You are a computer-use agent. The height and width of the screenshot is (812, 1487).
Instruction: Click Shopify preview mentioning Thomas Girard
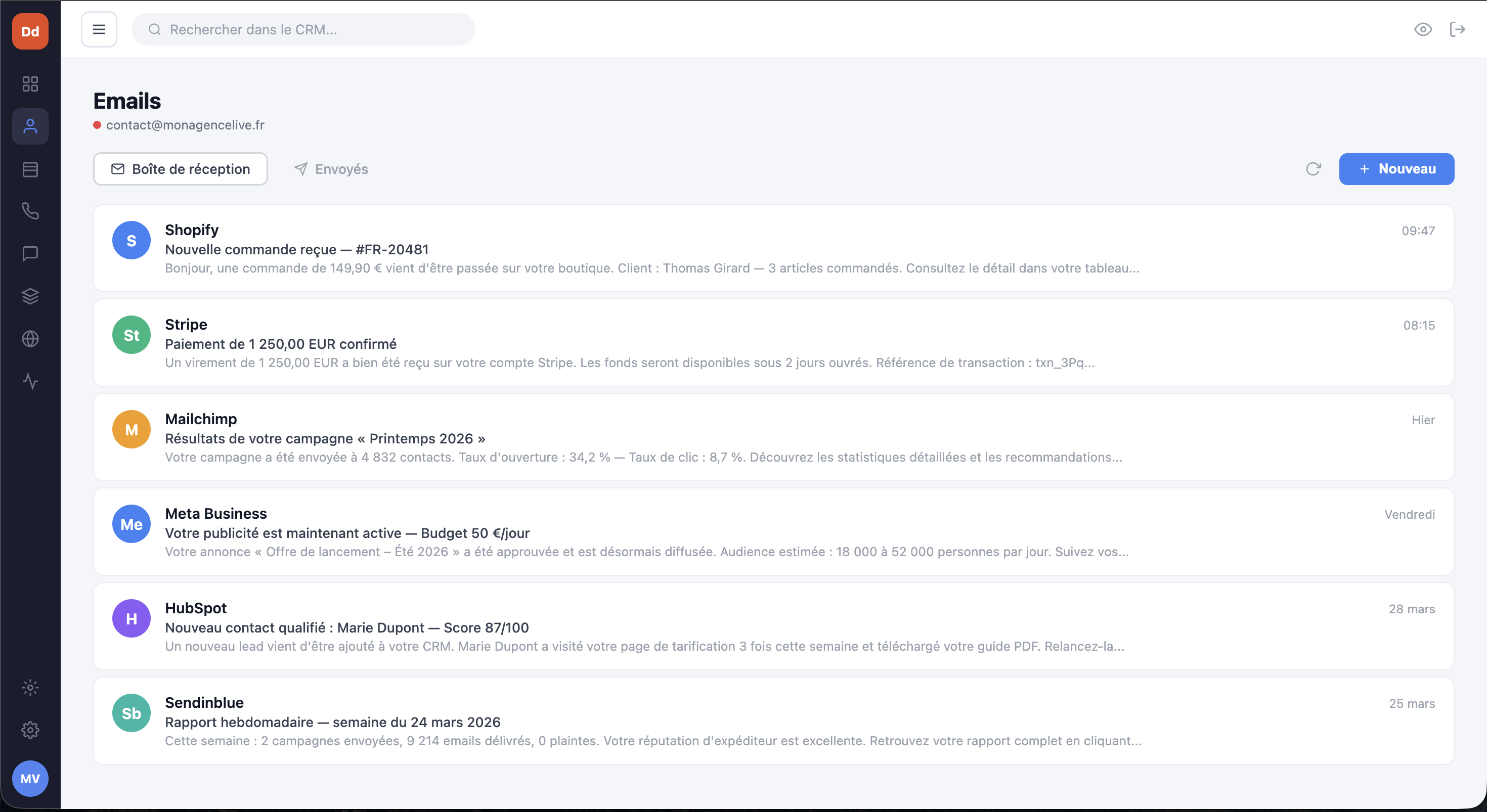[652, 268]
